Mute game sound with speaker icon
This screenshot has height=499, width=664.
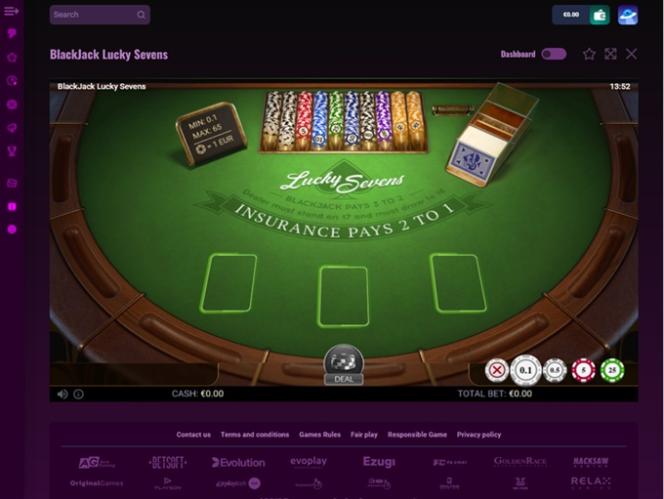pos(62,394)
